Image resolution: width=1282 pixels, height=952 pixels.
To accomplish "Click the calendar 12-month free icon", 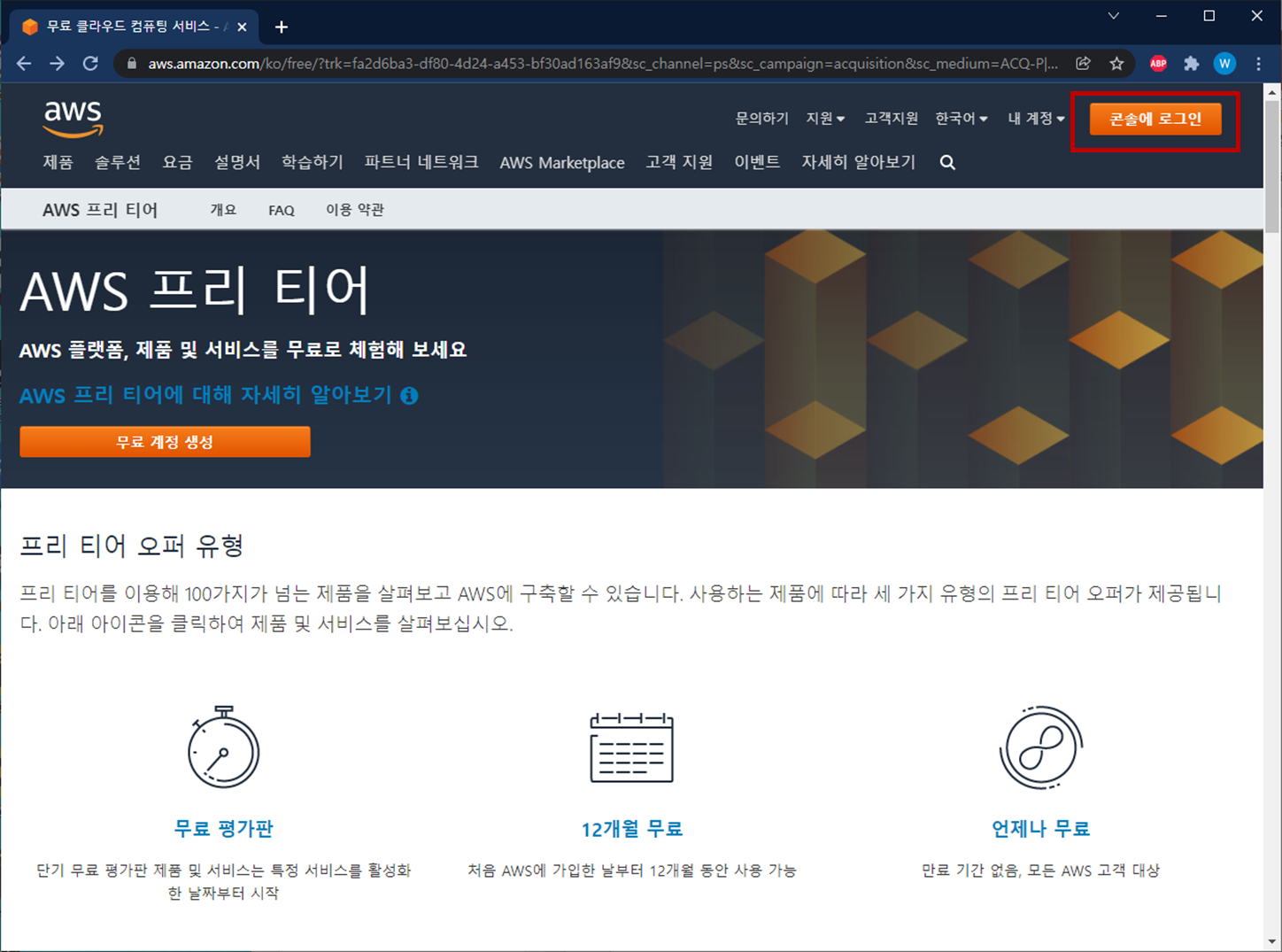I will (631, 747).
